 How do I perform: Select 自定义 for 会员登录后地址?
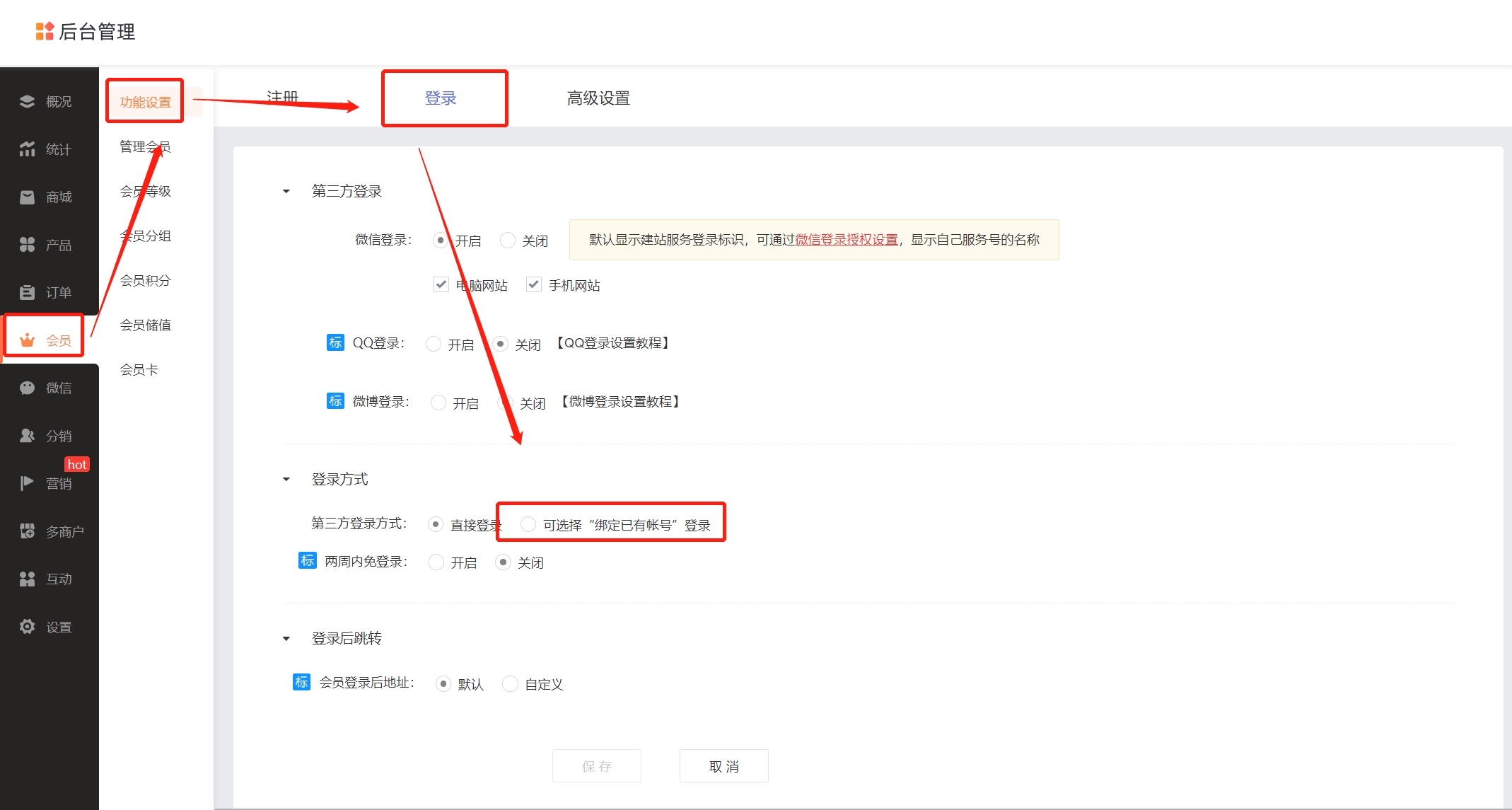point(510,683)
